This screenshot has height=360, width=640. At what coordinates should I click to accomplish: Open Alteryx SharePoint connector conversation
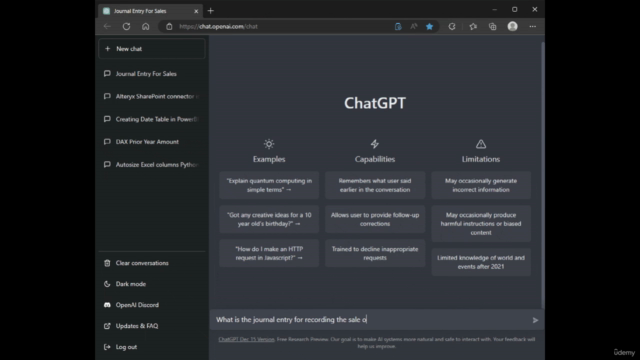coord(152,96)
